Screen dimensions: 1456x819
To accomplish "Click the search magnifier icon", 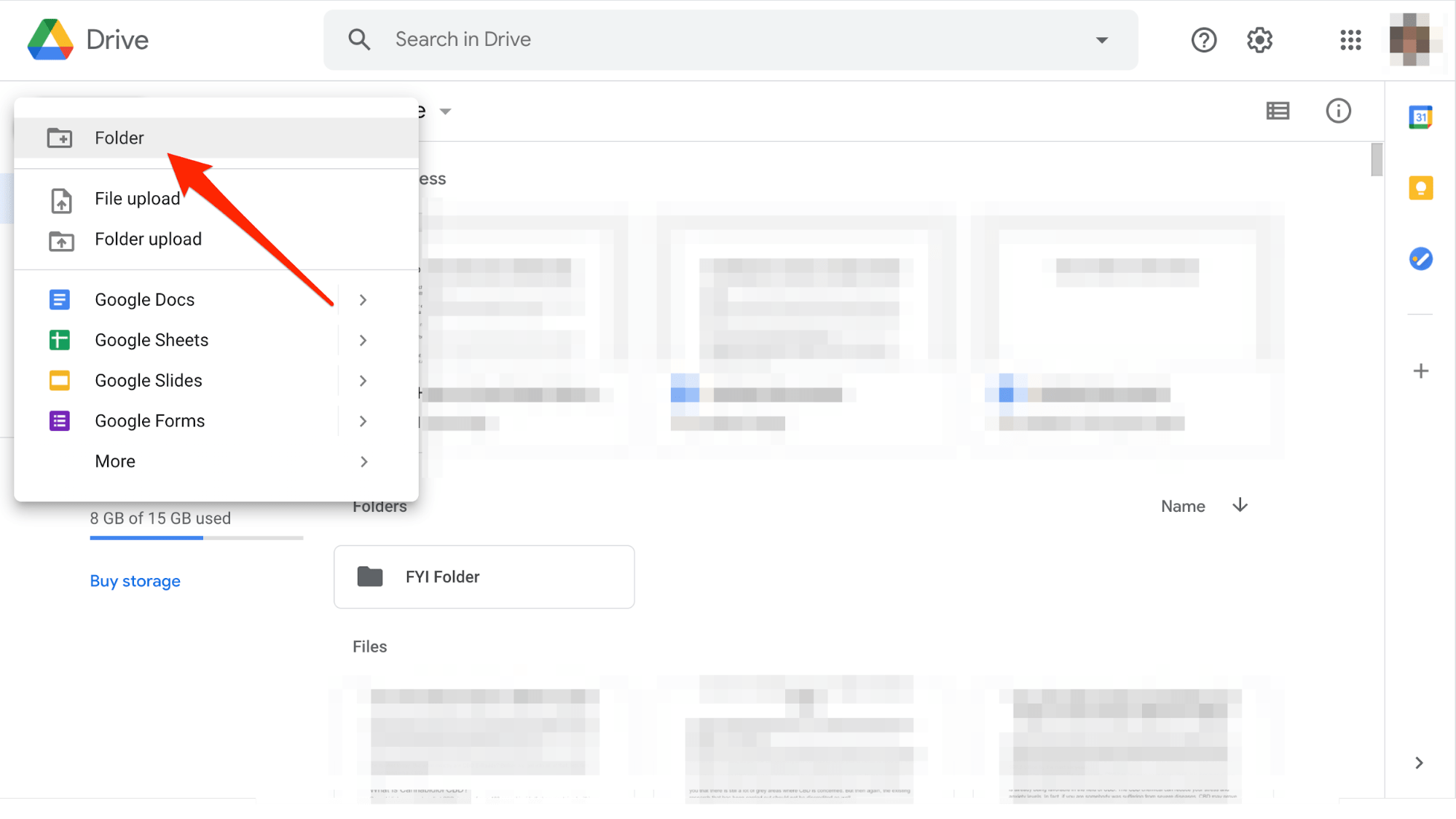I will tap(359, 39).
